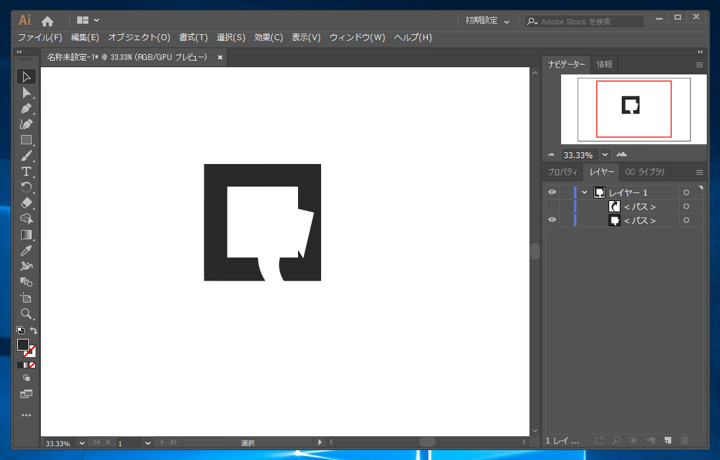Select the Artboard tool
This screenshot has width=720, height=460.
tap(26, 298)
